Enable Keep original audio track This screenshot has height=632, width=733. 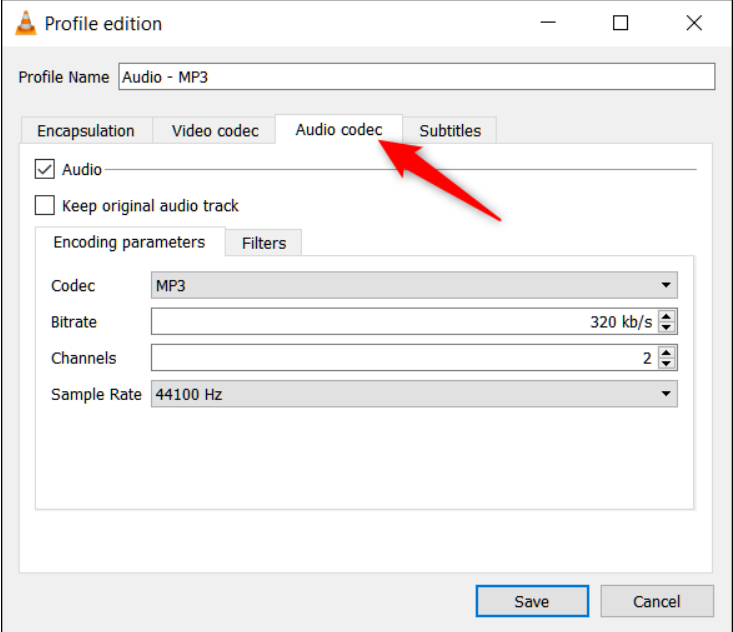(45, 206)
